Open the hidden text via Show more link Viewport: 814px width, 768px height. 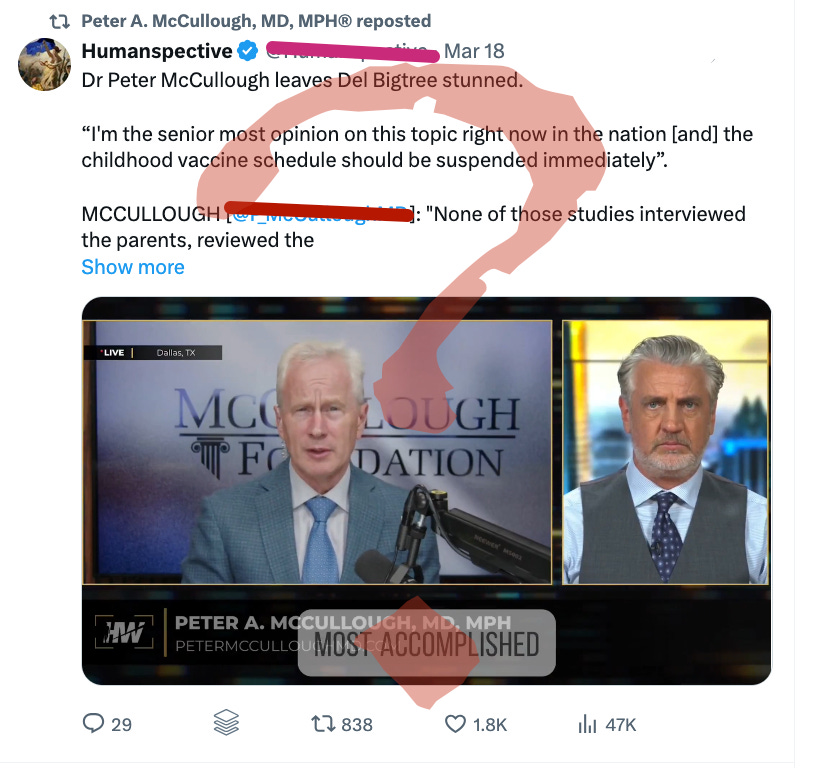132,266
